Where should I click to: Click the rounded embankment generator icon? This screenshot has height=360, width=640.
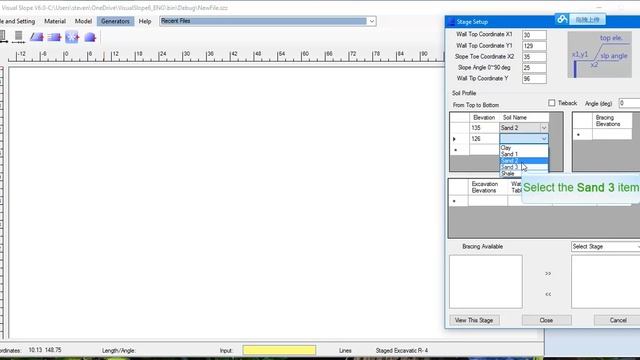click(x=90, y=37)
